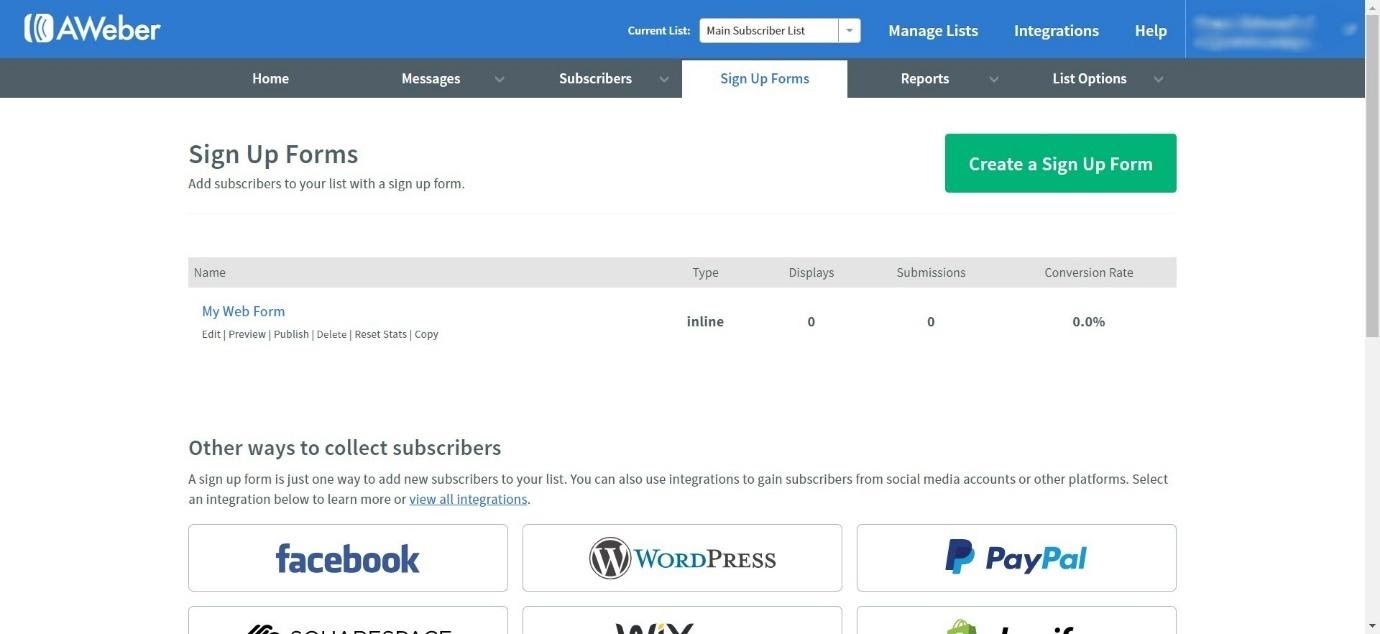This screenshot has width=1380, height=634.
Task: Open the Messages tab
Action: (x=431, y=78)
